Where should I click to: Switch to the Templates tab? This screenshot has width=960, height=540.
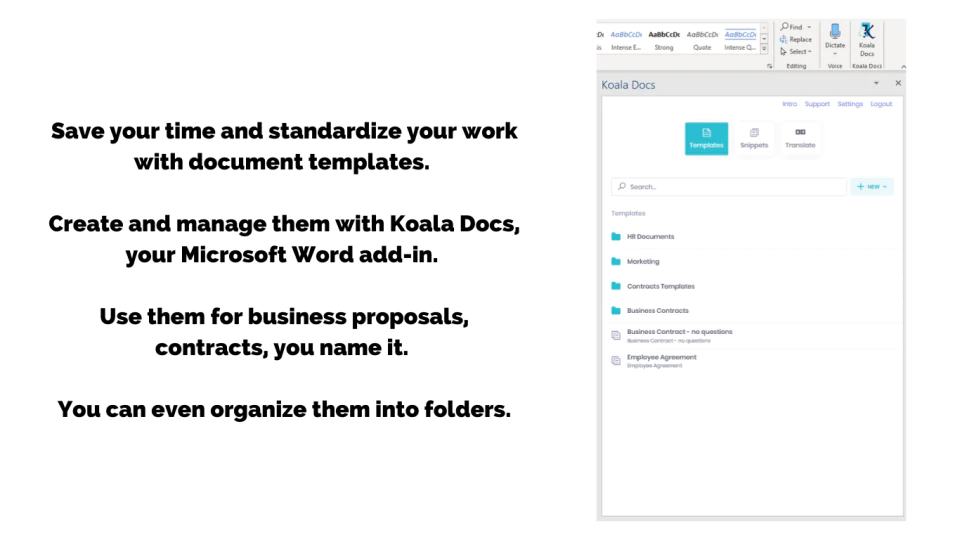pos(706,138)
